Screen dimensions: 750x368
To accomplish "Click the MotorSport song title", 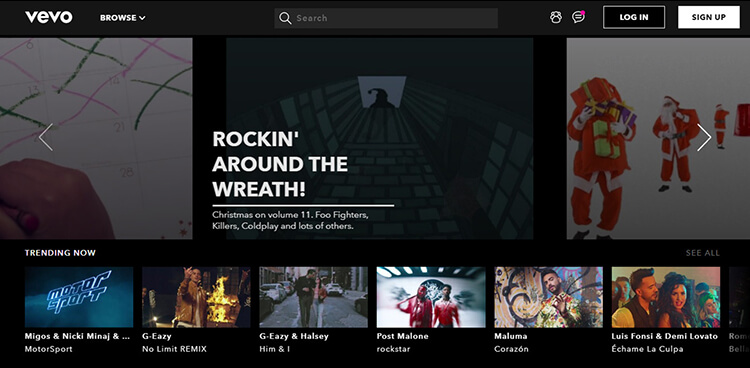I will tap(49, 349).
